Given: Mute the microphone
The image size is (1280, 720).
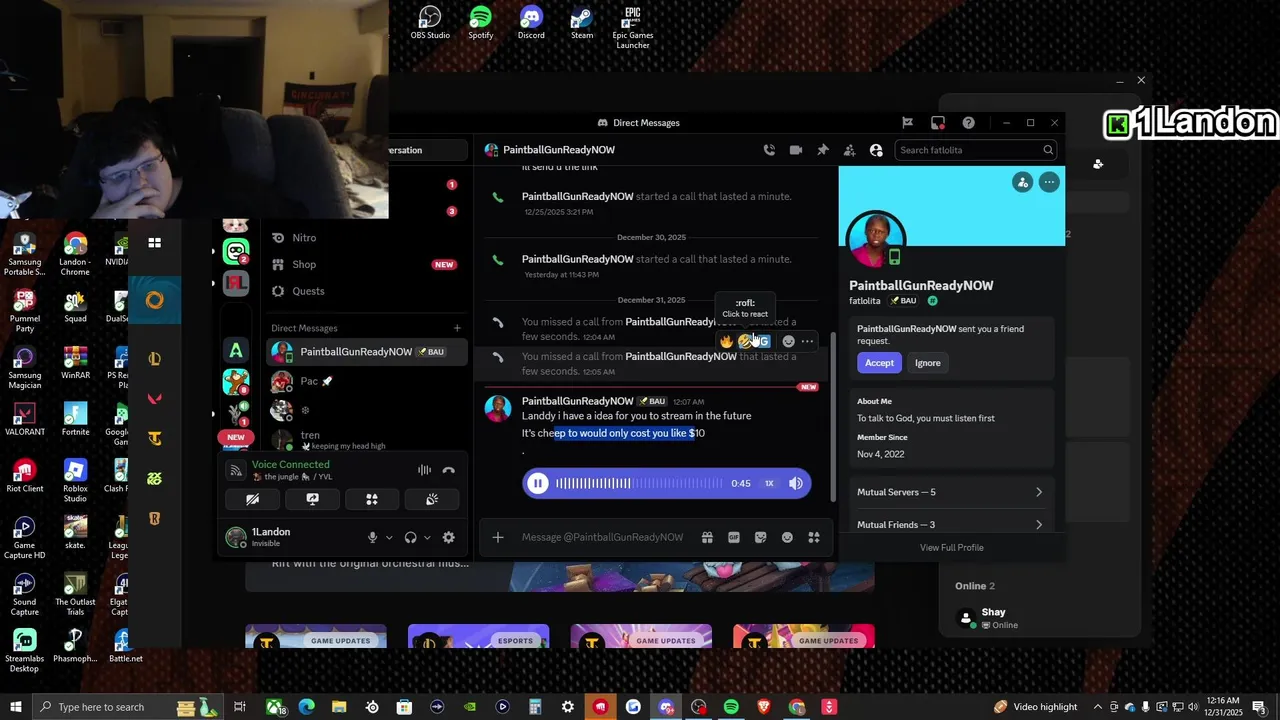Looking at the screenshot, I should click(373, 538).
